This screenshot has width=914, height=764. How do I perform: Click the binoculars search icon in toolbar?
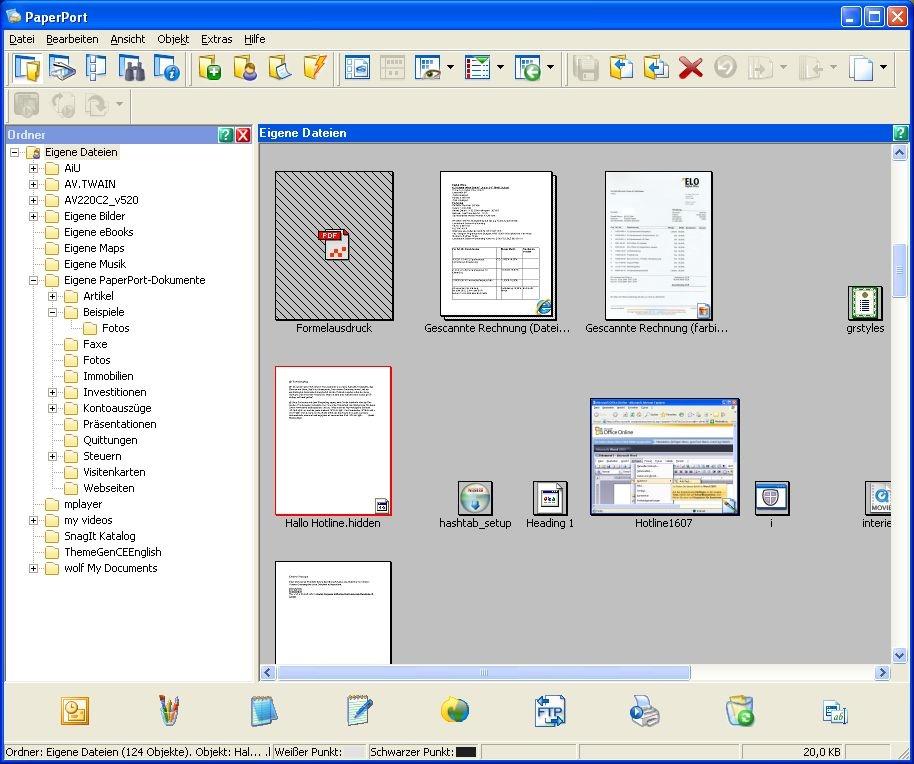tap(131, 68)
